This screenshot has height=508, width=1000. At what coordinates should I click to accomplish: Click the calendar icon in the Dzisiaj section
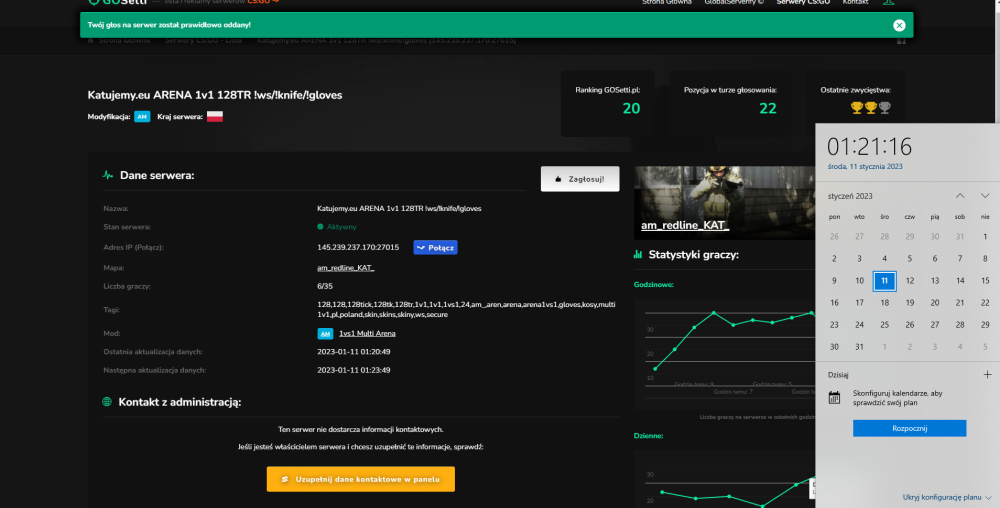click(834, 398)
